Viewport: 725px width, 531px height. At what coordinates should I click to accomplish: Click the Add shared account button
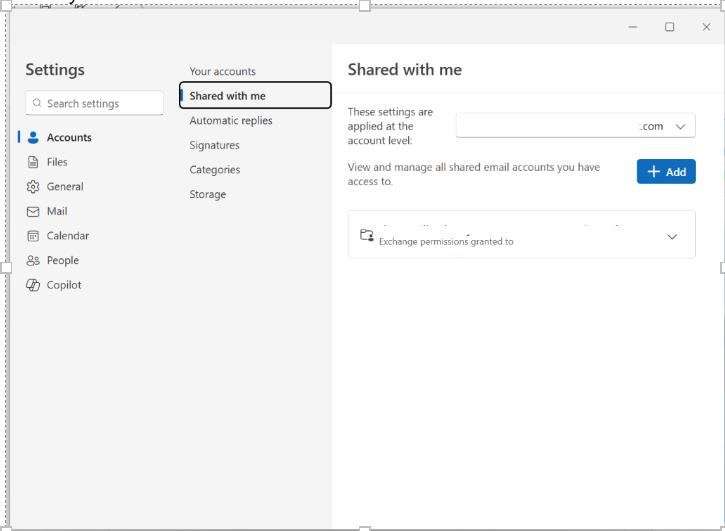(666, 172)
